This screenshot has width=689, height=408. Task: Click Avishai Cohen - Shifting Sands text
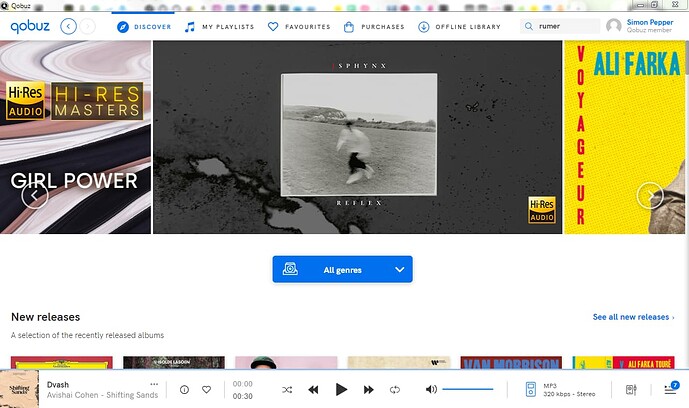coord(102,395)
